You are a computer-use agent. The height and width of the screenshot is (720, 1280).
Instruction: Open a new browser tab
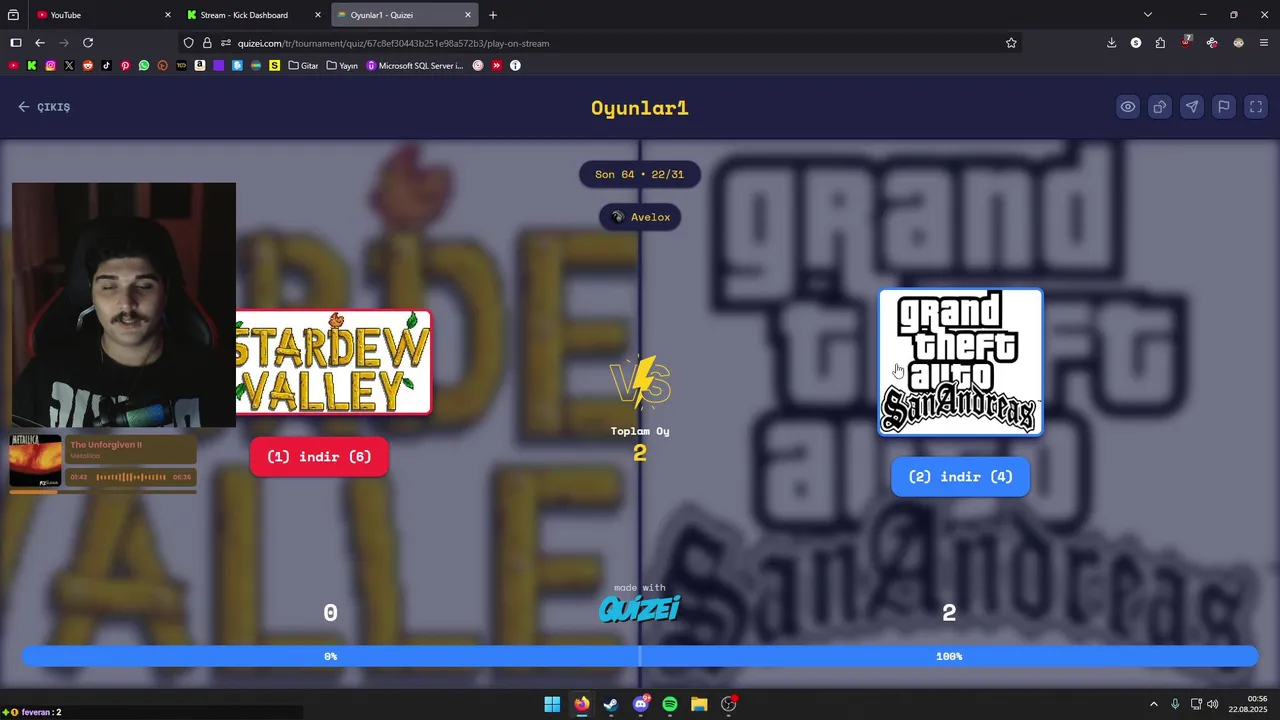[493, 15]
